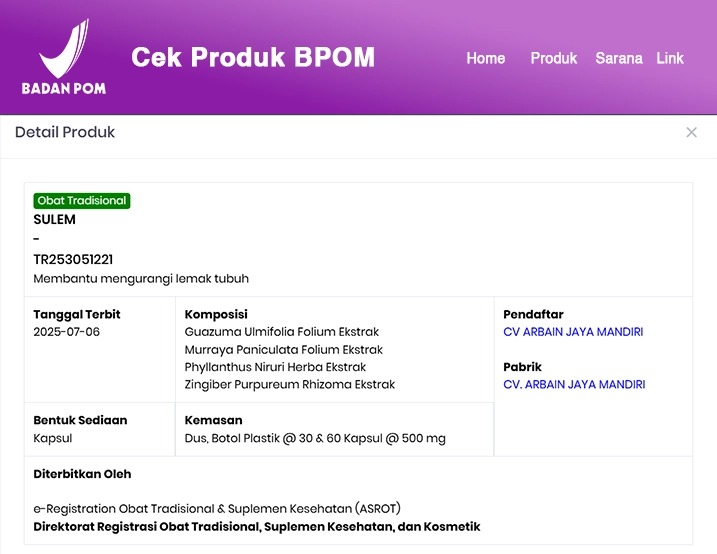Click the Kapsul value under Bentuk Sediaan
This screenshot has width=717, height=554.
53,438
